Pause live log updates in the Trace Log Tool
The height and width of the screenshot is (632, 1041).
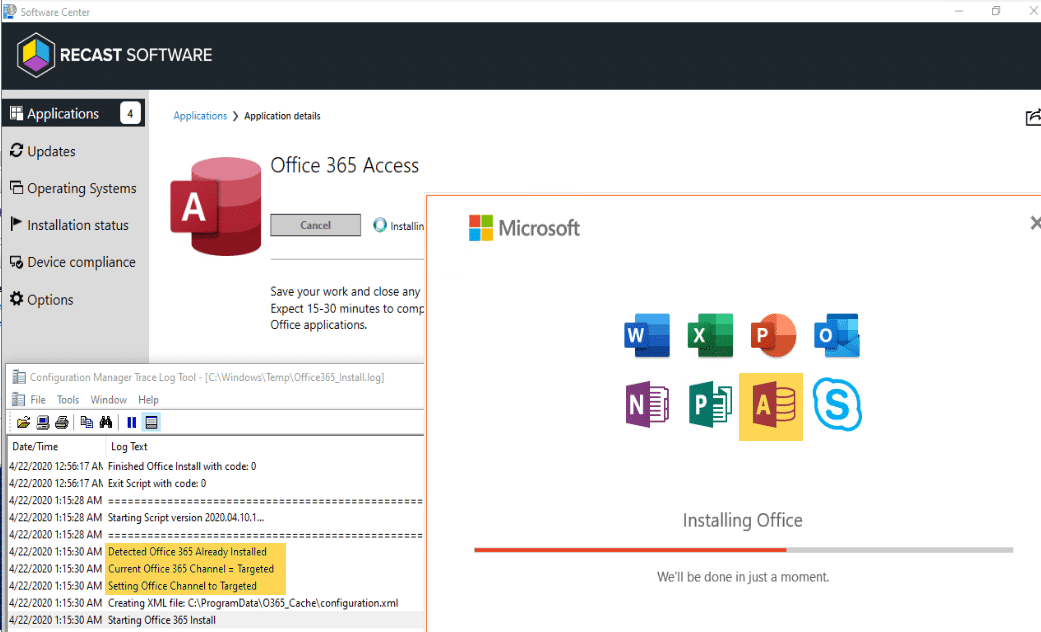(131, 422)
